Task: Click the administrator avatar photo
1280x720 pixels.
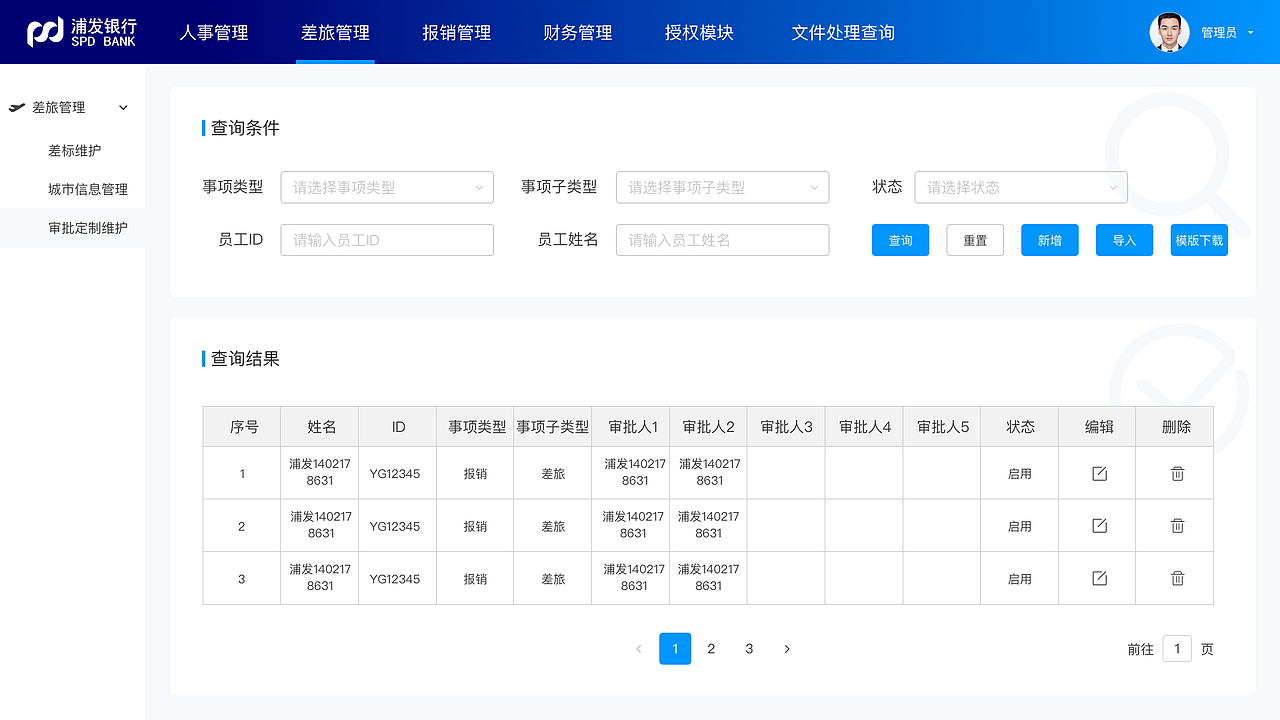Action: pos(1169,32)
